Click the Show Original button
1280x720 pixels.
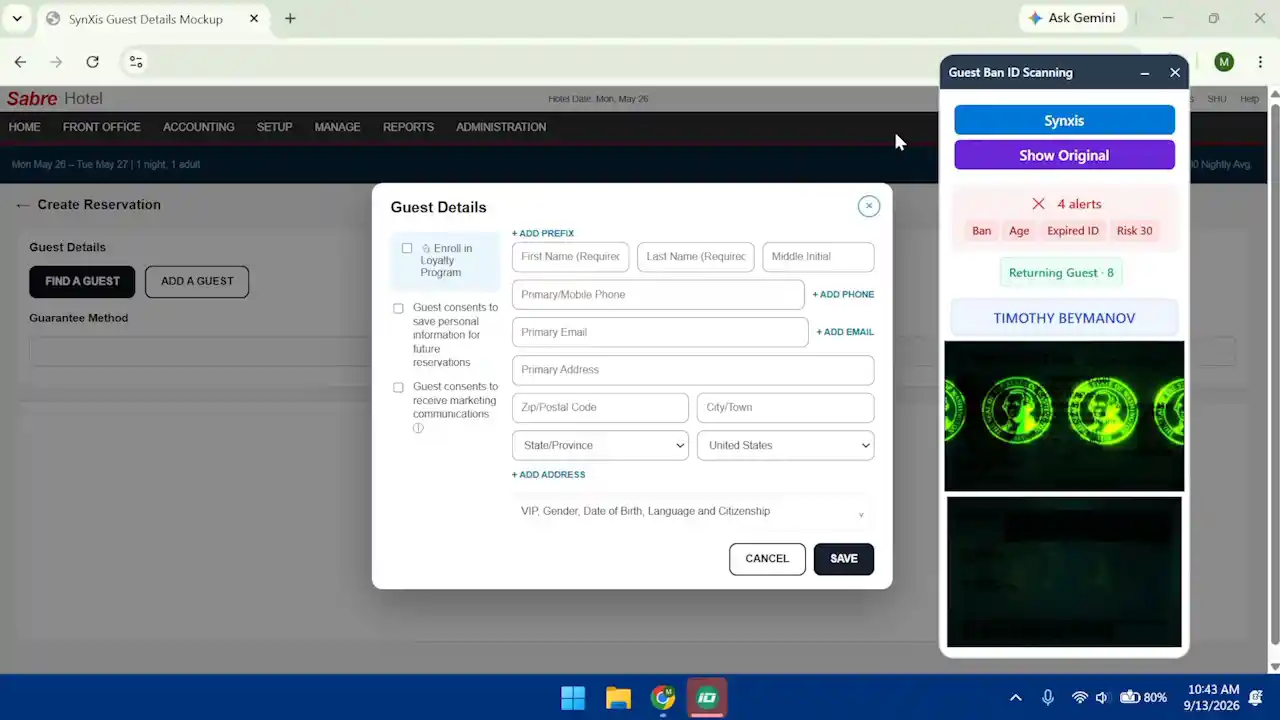coord(1064,155)
